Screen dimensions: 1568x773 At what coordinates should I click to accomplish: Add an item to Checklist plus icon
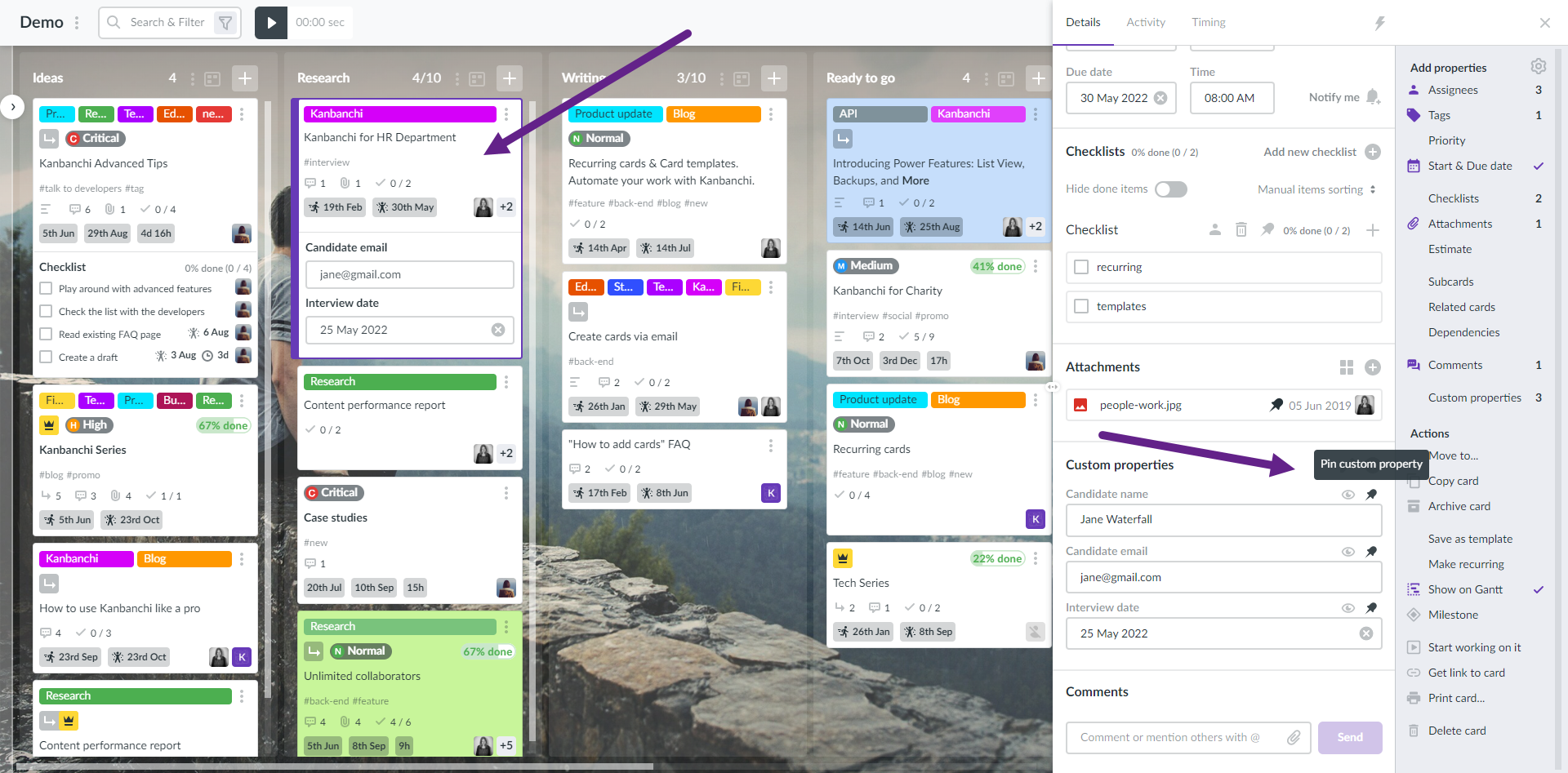pyautogui.click(x=1373, y=230)
